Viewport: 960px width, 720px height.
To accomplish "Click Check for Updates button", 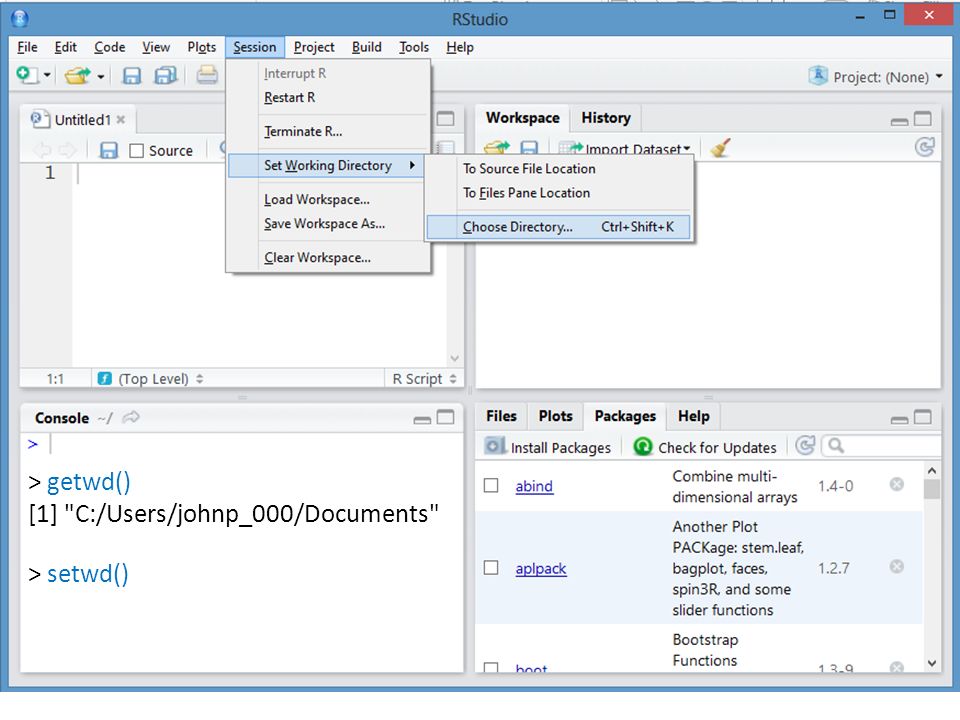I will coord(705,448).
